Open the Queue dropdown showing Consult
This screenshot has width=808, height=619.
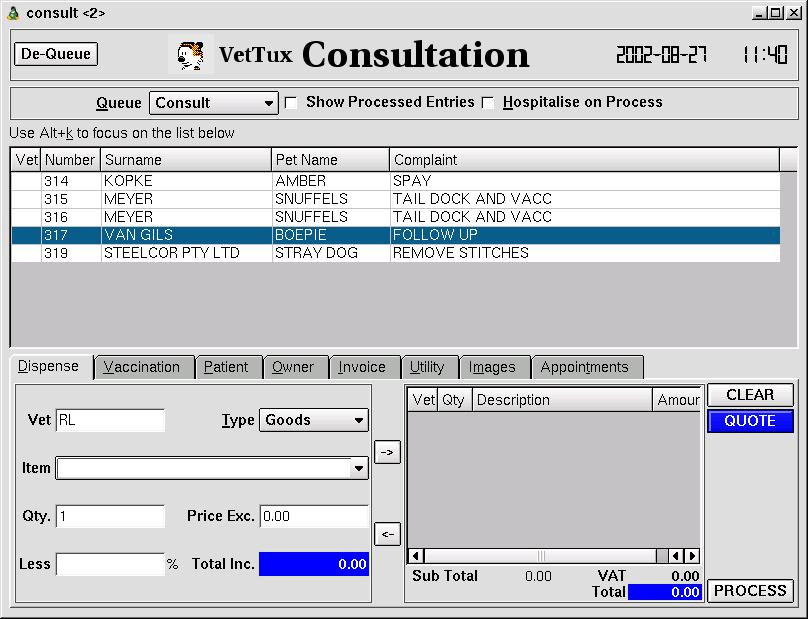214,103
